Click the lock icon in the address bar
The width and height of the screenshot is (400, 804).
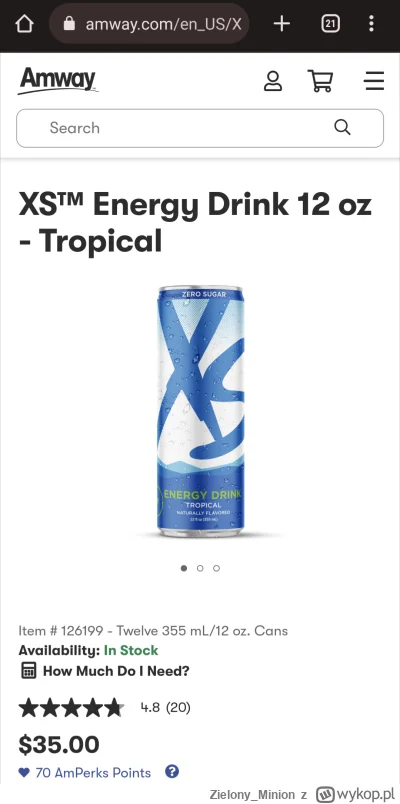[69, 24]
